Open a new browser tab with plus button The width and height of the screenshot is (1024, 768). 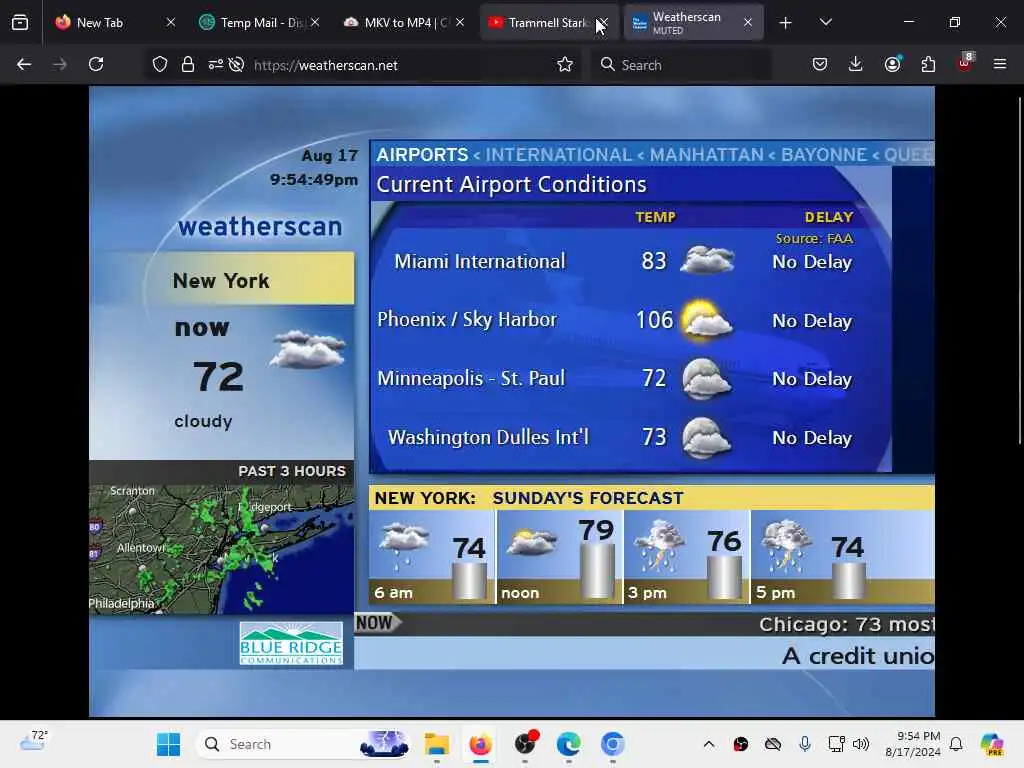click(785, 23)
